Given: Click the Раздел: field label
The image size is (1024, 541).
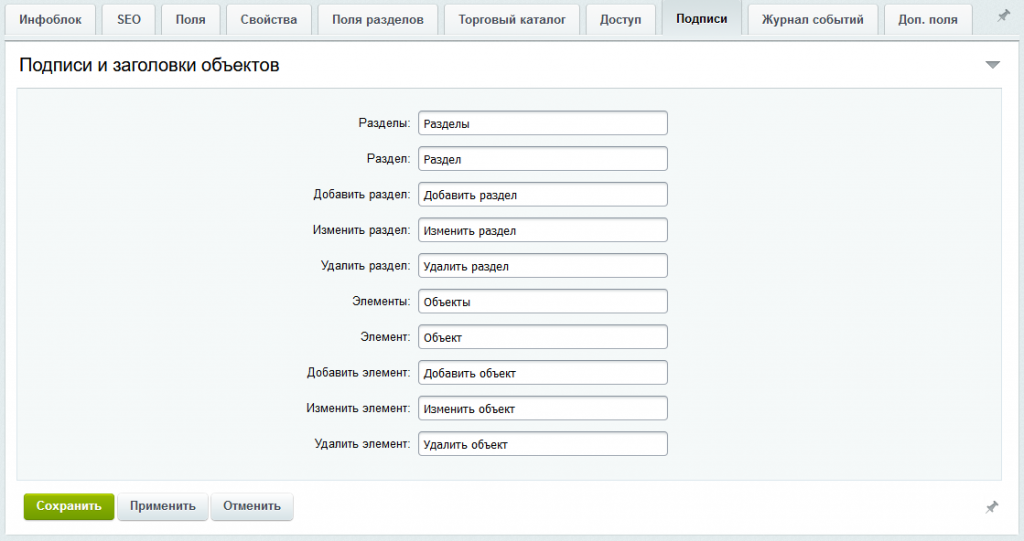Looking at the screenshot, I should (x=389, y=158).
